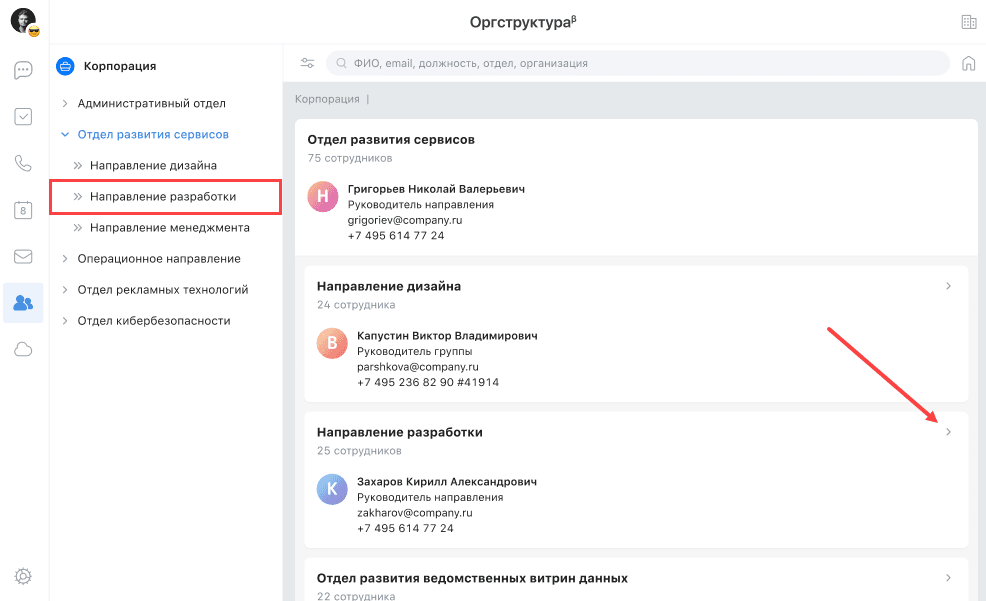Click the double-chevron before Направление менеджмента in tree

tap(78, 228)
